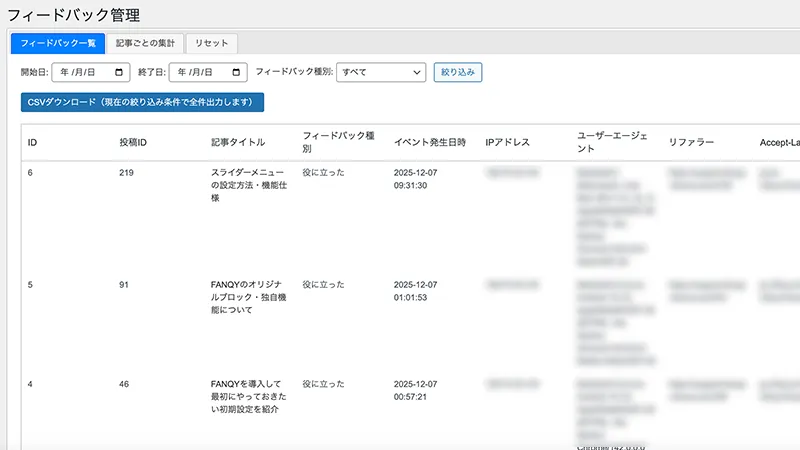
Task: Select the timestamp 2025-12-07 00:57:21
Action: (x=415, y=390)
